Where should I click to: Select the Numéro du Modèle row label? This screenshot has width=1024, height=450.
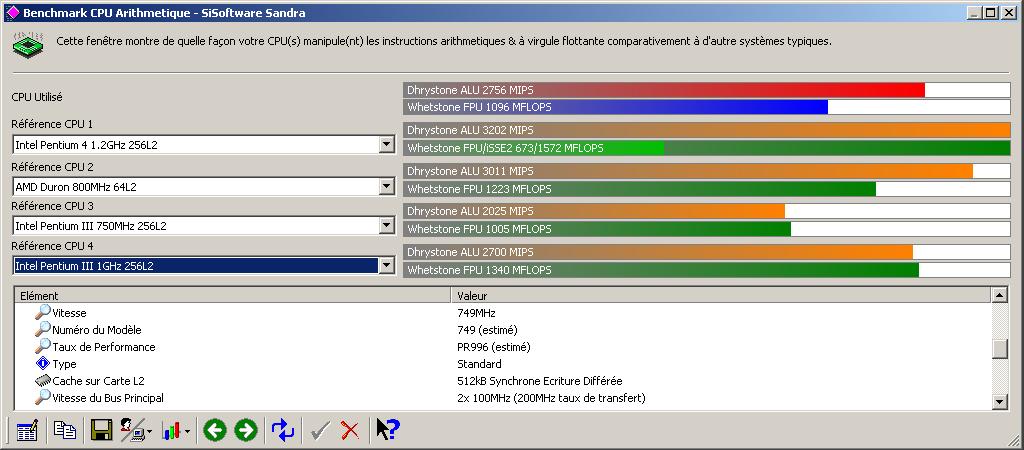tap(97, 330)
